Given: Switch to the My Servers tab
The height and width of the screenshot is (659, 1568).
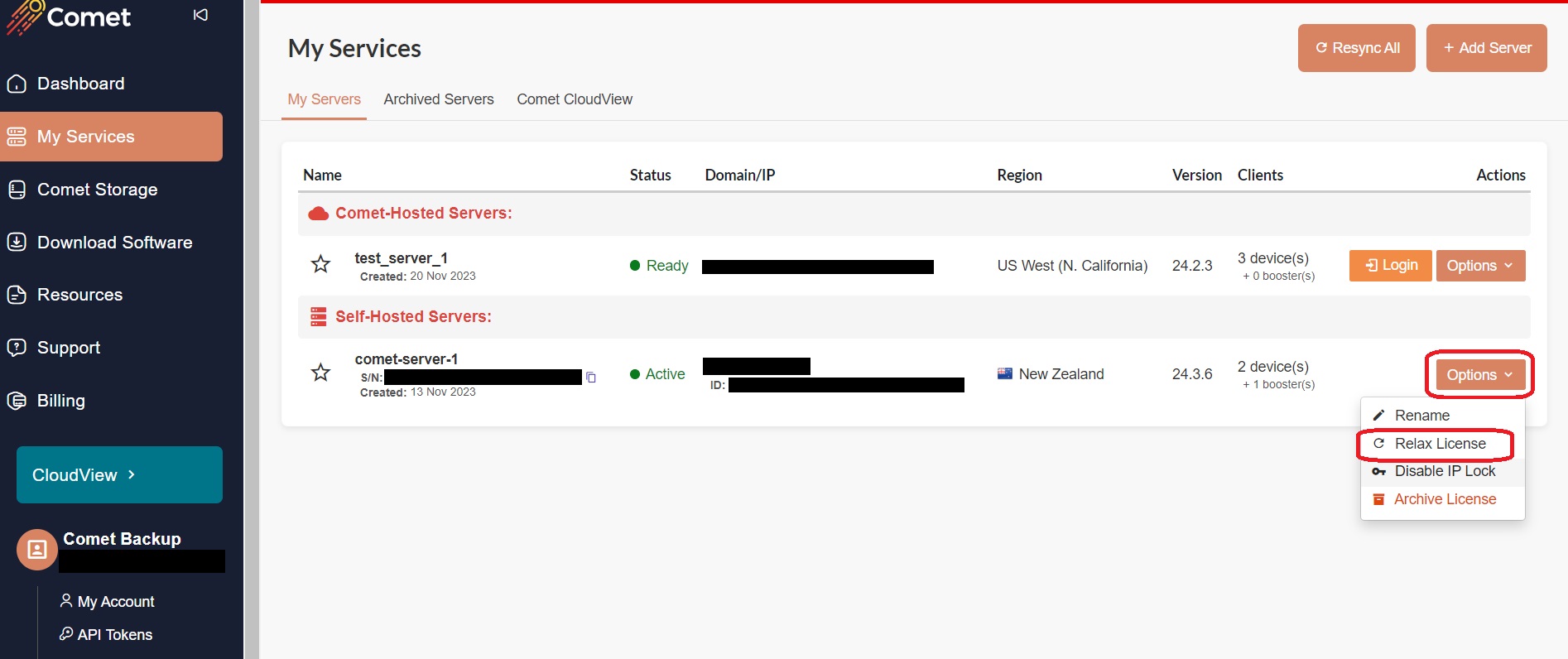Looking at the screenshot, I should pos(324,99).
